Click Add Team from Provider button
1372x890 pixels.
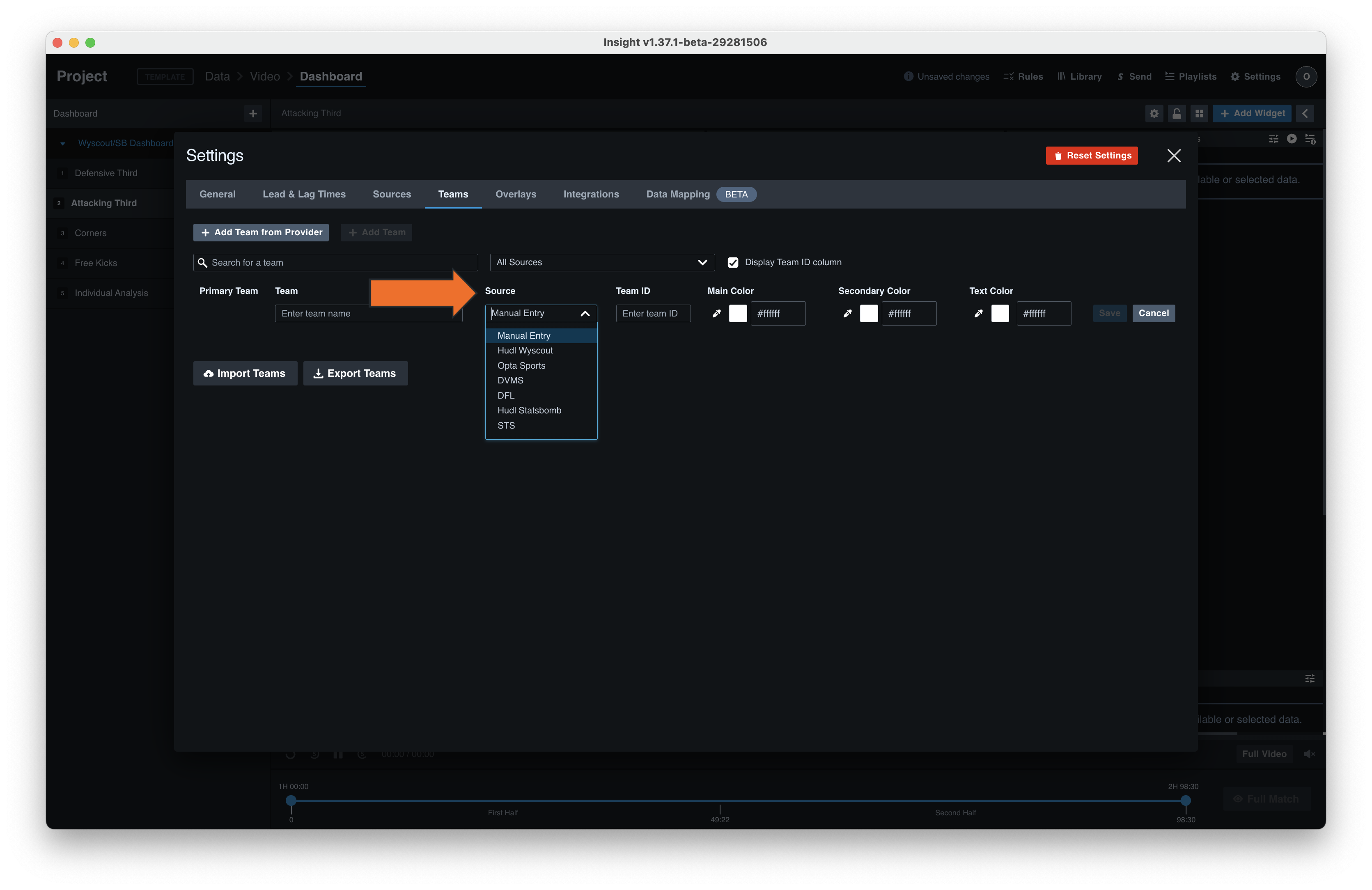(x=261, y=232)
